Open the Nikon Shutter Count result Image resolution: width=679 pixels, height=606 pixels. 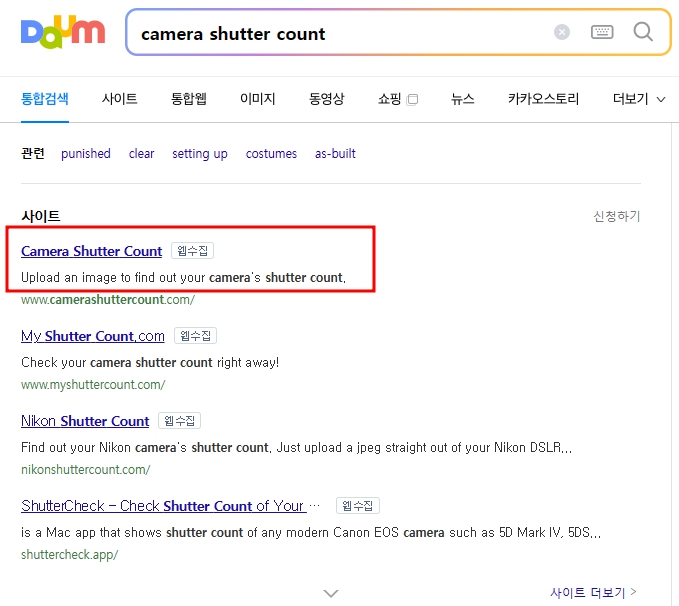pyautogui.click(x=85, y=421)
